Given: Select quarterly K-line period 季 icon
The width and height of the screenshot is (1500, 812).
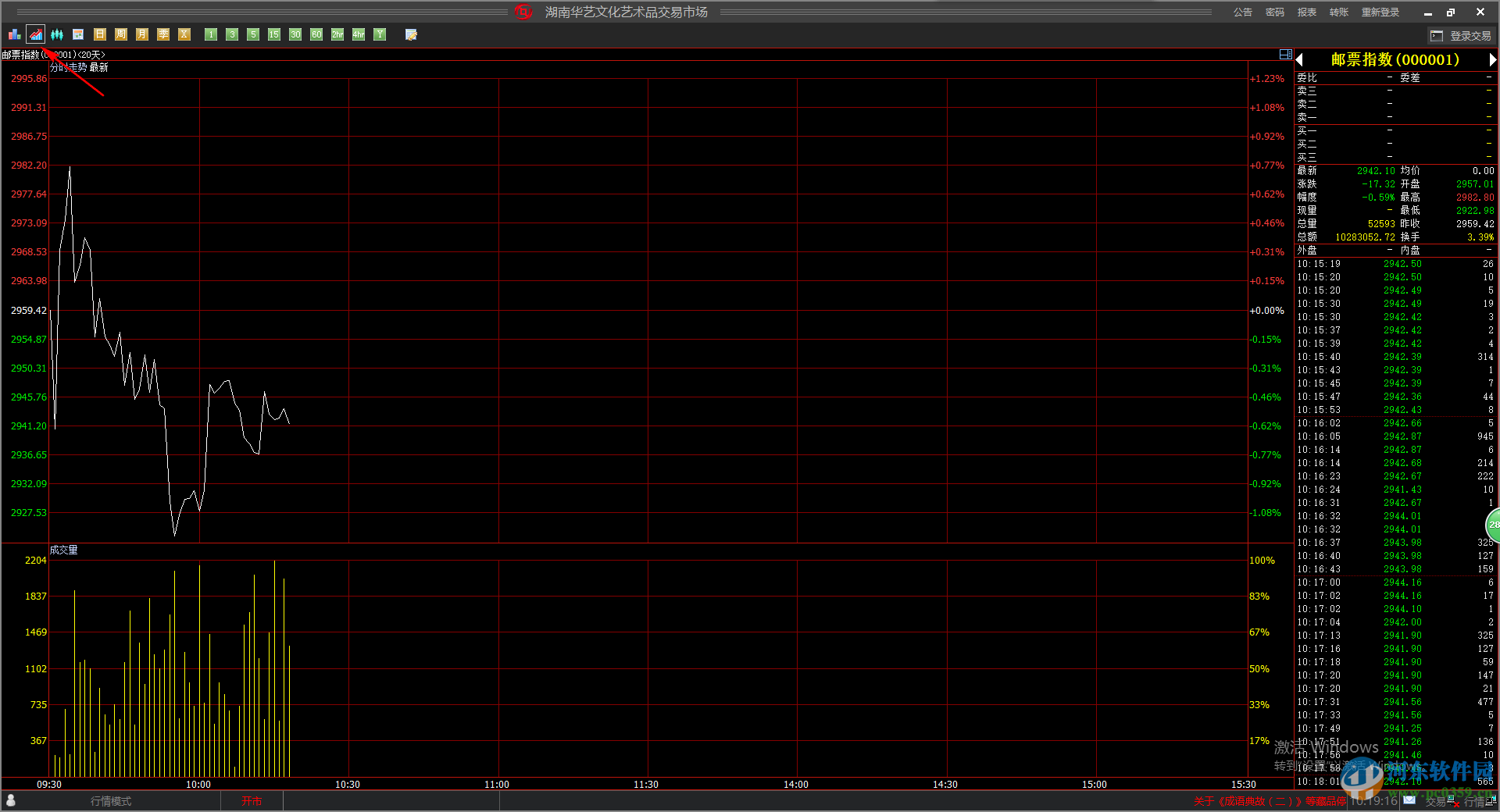Looking at the screenshot, I should (x=162, y=34).
